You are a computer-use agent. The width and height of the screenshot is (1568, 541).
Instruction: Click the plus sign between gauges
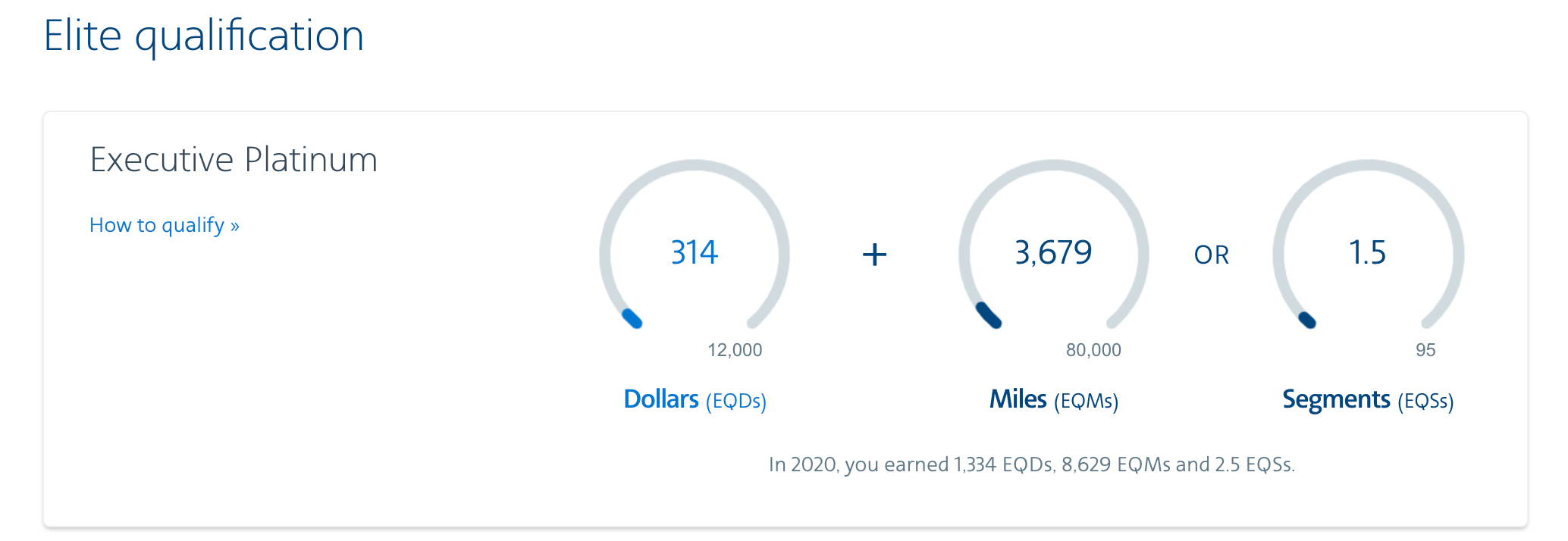tap(874, 255)
